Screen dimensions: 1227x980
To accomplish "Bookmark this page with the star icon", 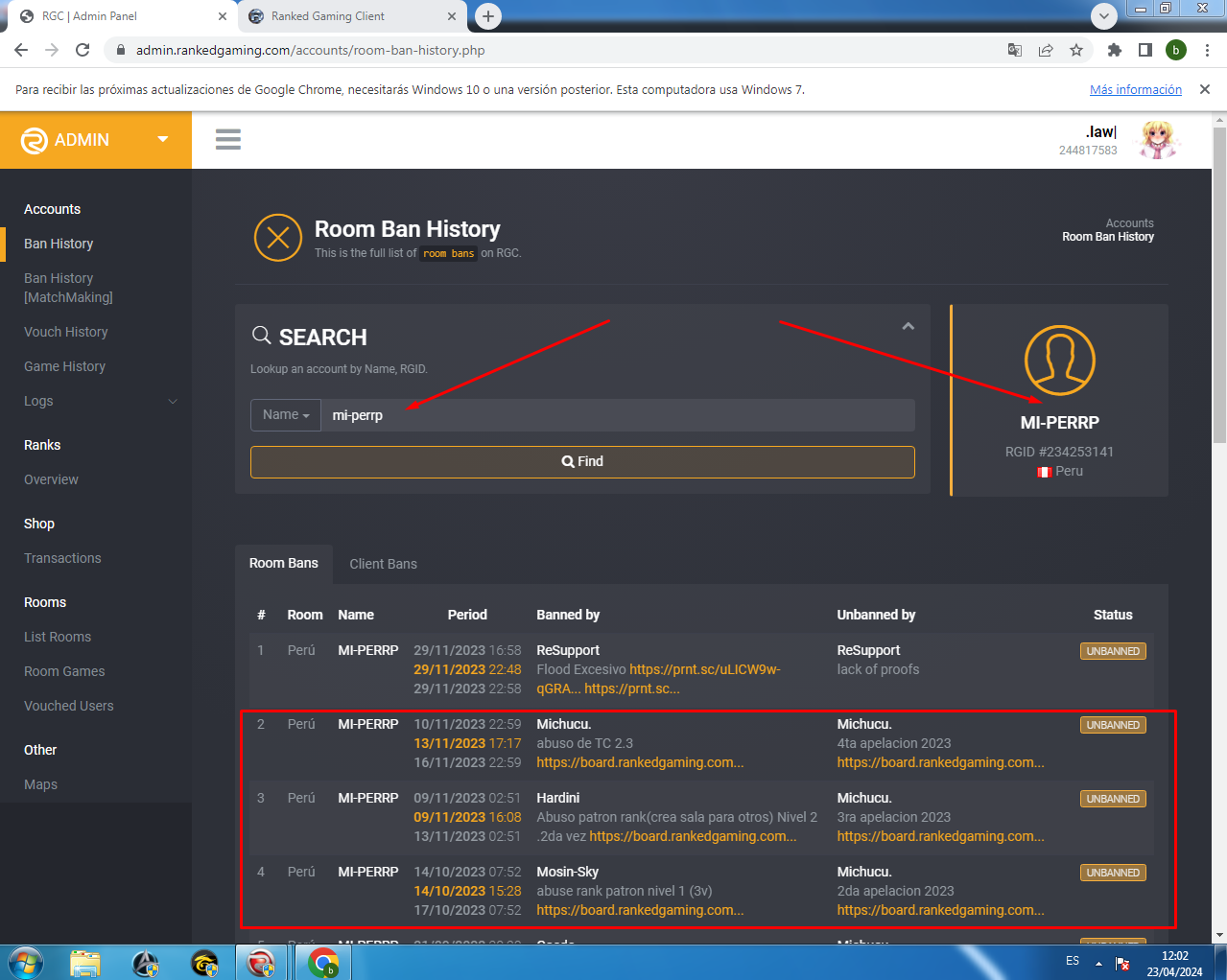I will point(1076,50).
